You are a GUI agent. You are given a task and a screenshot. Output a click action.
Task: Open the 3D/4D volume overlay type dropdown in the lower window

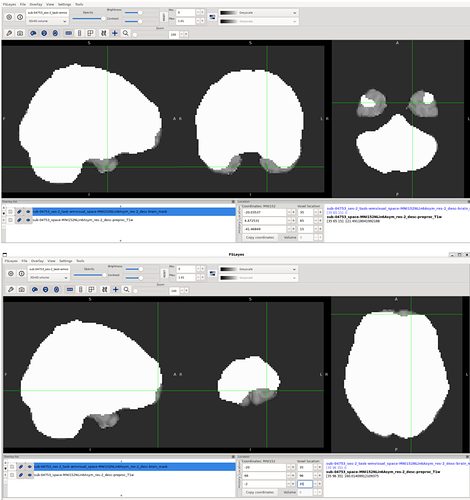(49, 277)
